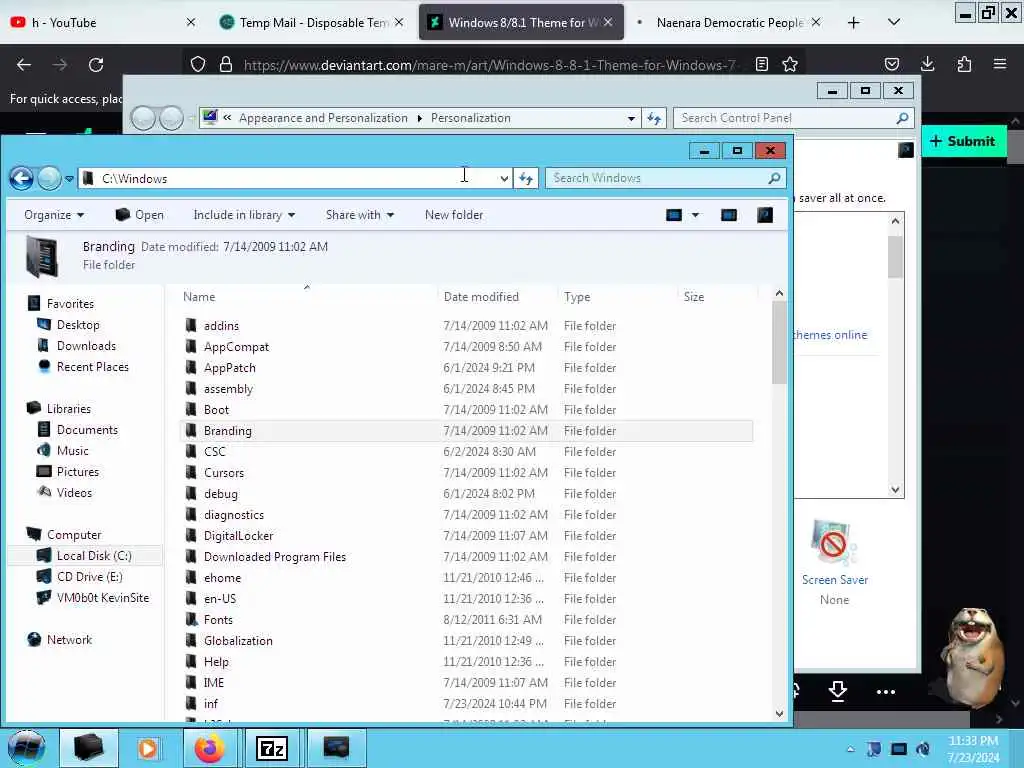Show the preview pane icon
The width and height of the screenshot is (1024, 768).
point(729,215)
